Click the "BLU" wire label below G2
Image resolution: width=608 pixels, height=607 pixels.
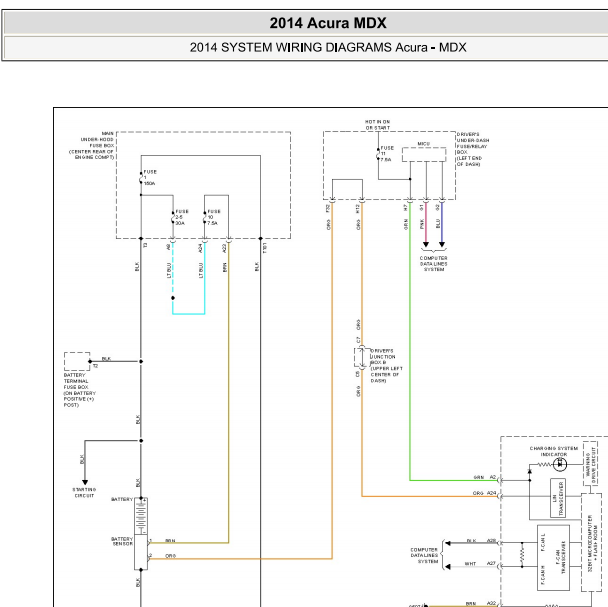[x=438, y=224]
